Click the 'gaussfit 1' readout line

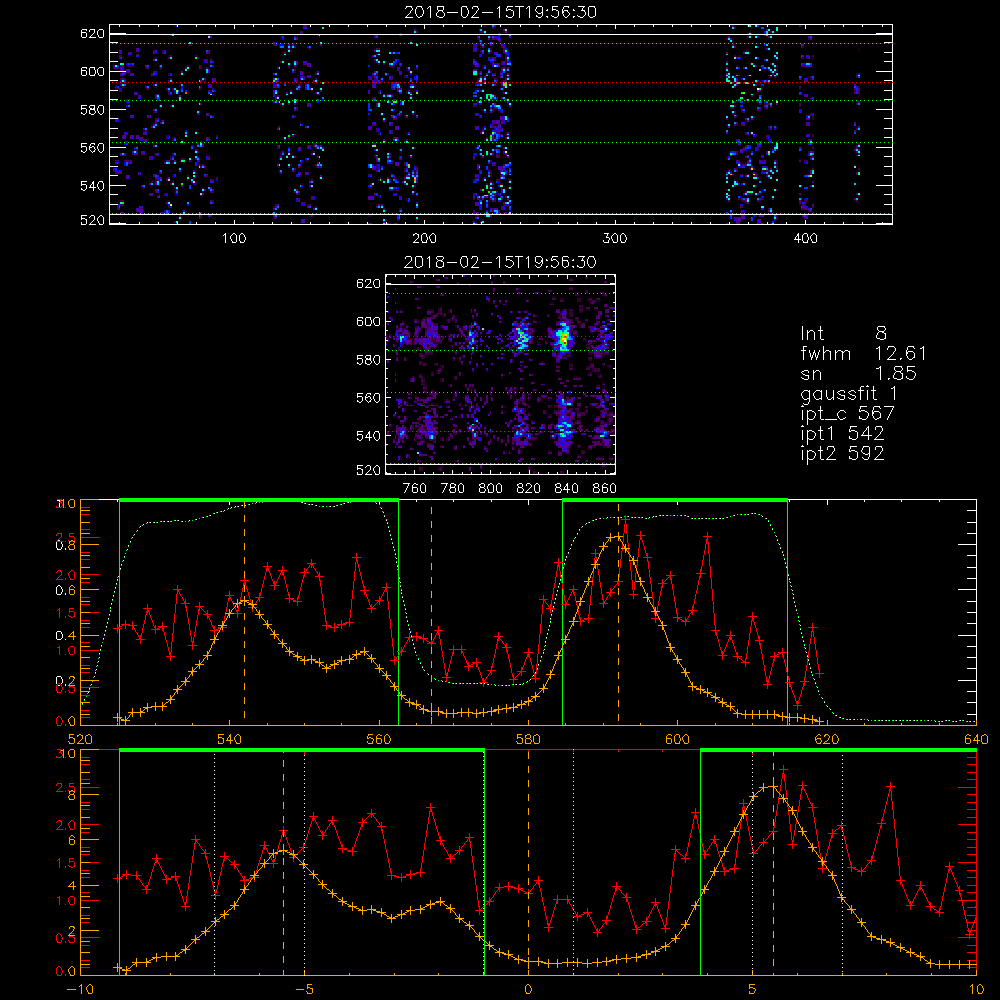click(849, 393)
